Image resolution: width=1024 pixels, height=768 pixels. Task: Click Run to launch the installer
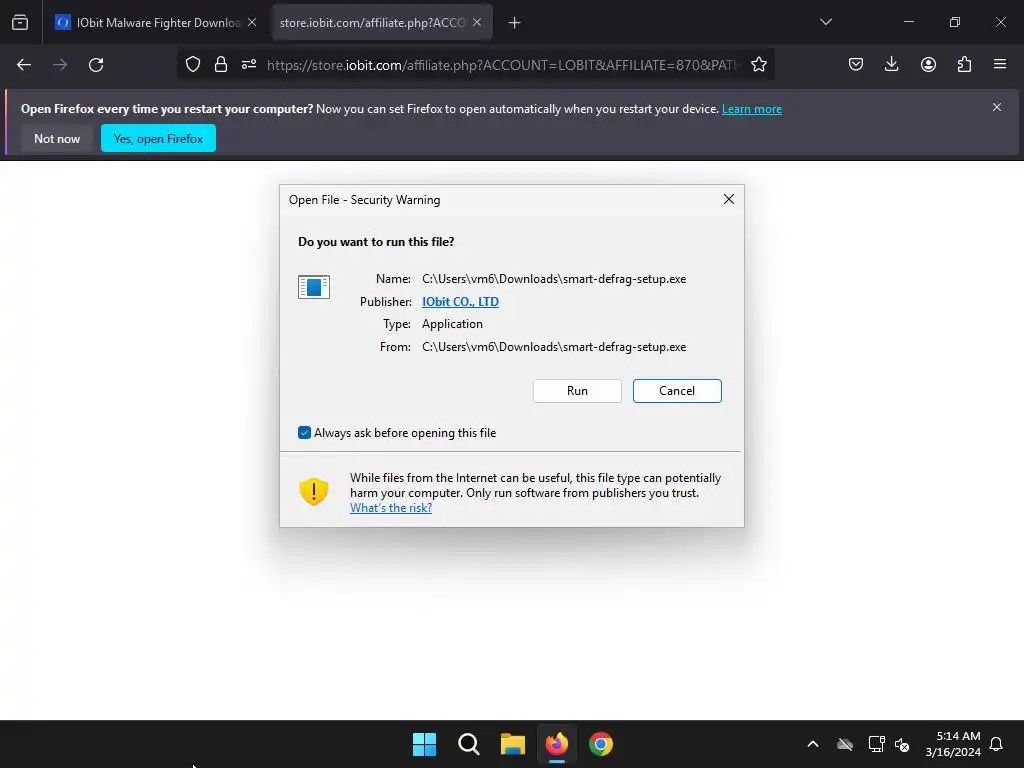[577, 391]
